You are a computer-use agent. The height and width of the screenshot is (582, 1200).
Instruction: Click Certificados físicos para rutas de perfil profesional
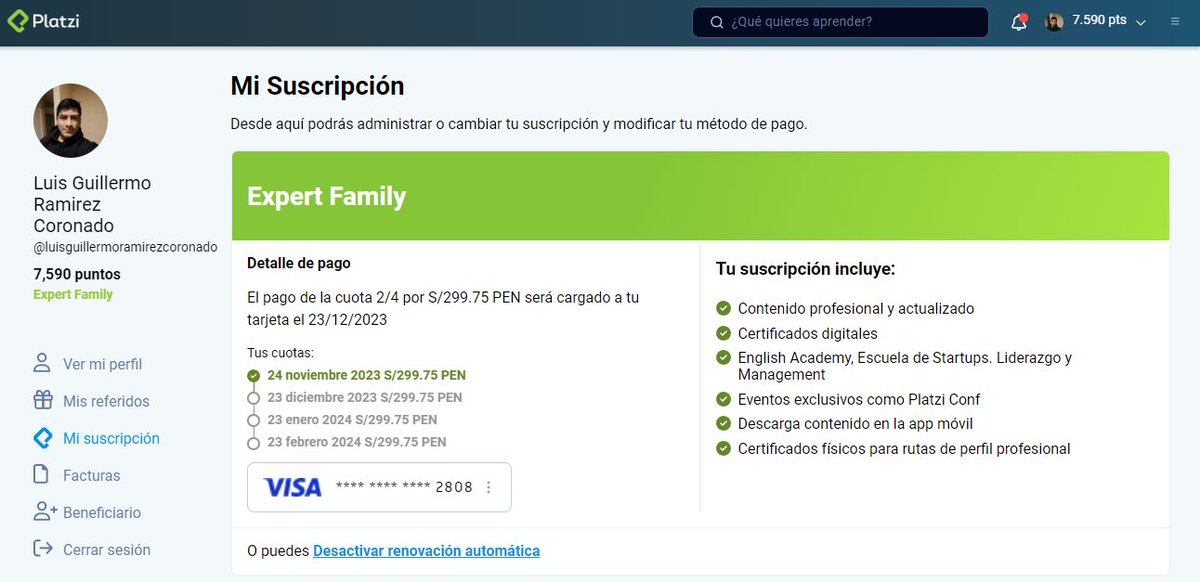[904, 449]
